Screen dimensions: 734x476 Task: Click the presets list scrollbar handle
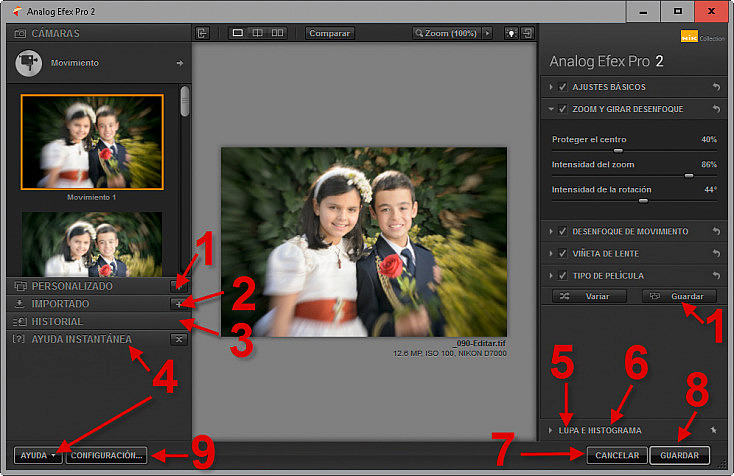(185, 101)
